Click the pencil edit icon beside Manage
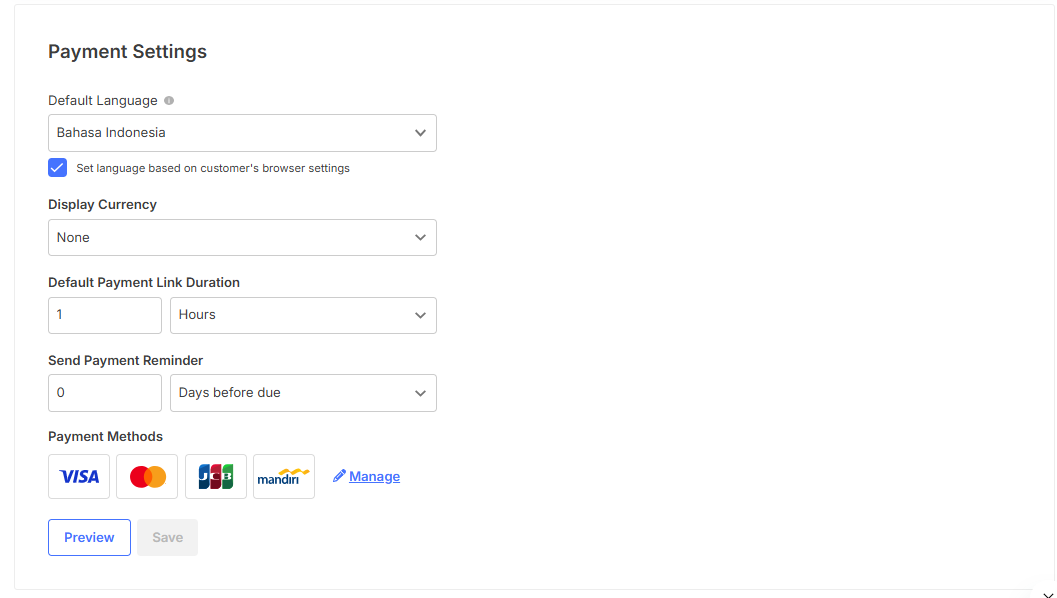Image resolution: width=1057 pixels, height=598 pixels. [x=339, y=476]
